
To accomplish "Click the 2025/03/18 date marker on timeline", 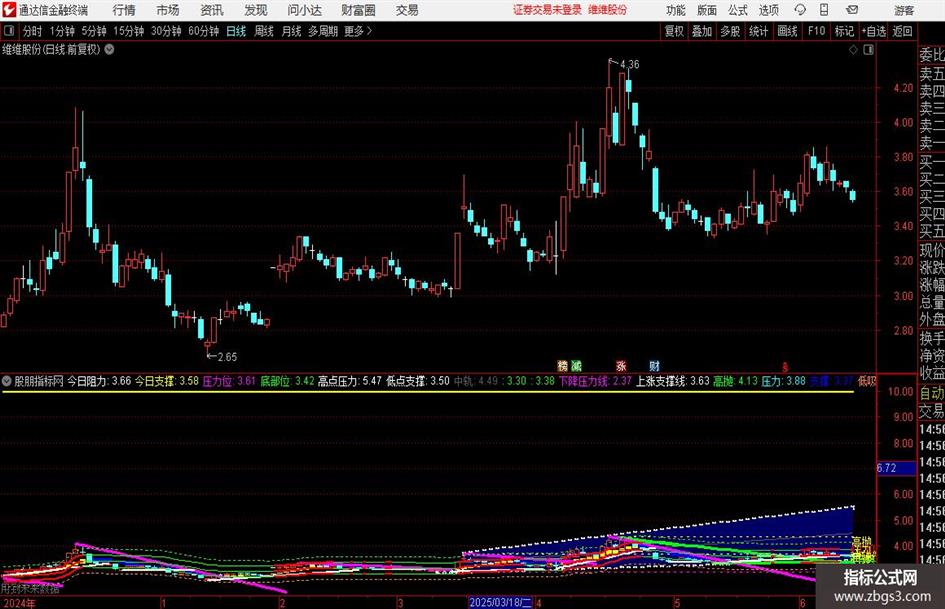I will coord(500,602).
